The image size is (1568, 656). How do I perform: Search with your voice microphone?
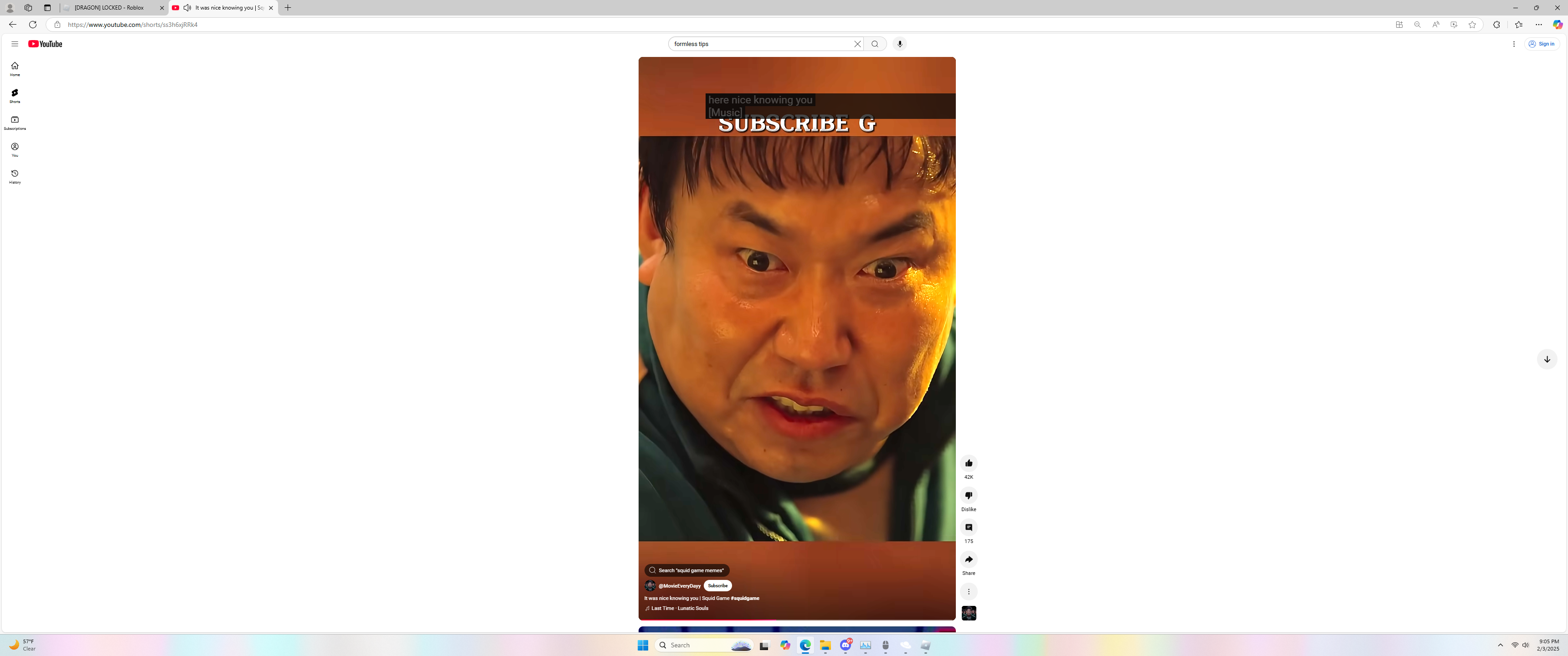[900, 44]
